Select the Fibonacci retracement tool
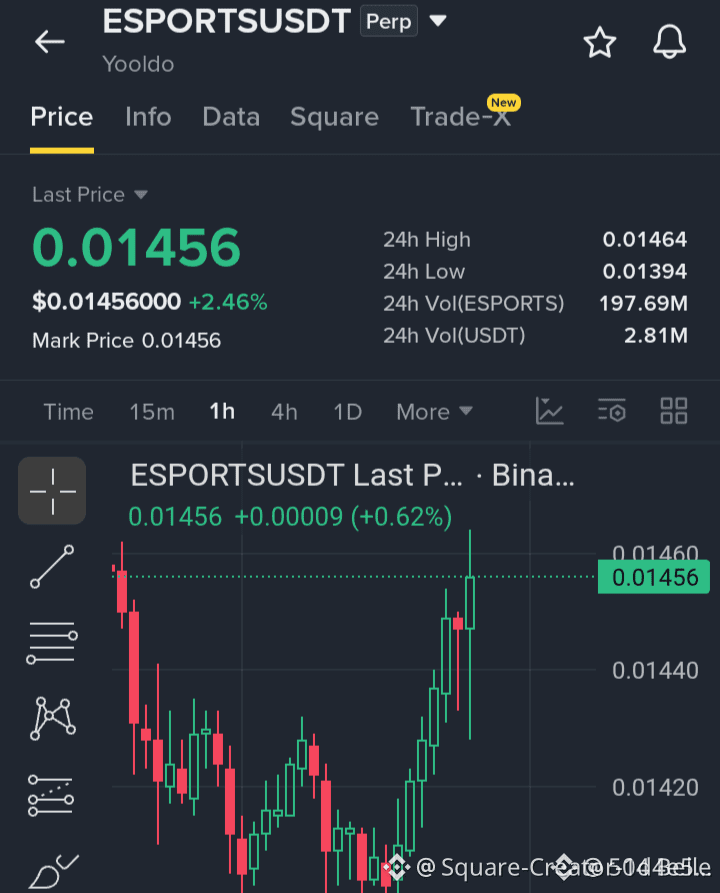The width and height of the screenshot is (720, 893). click(x=51, y=796)
